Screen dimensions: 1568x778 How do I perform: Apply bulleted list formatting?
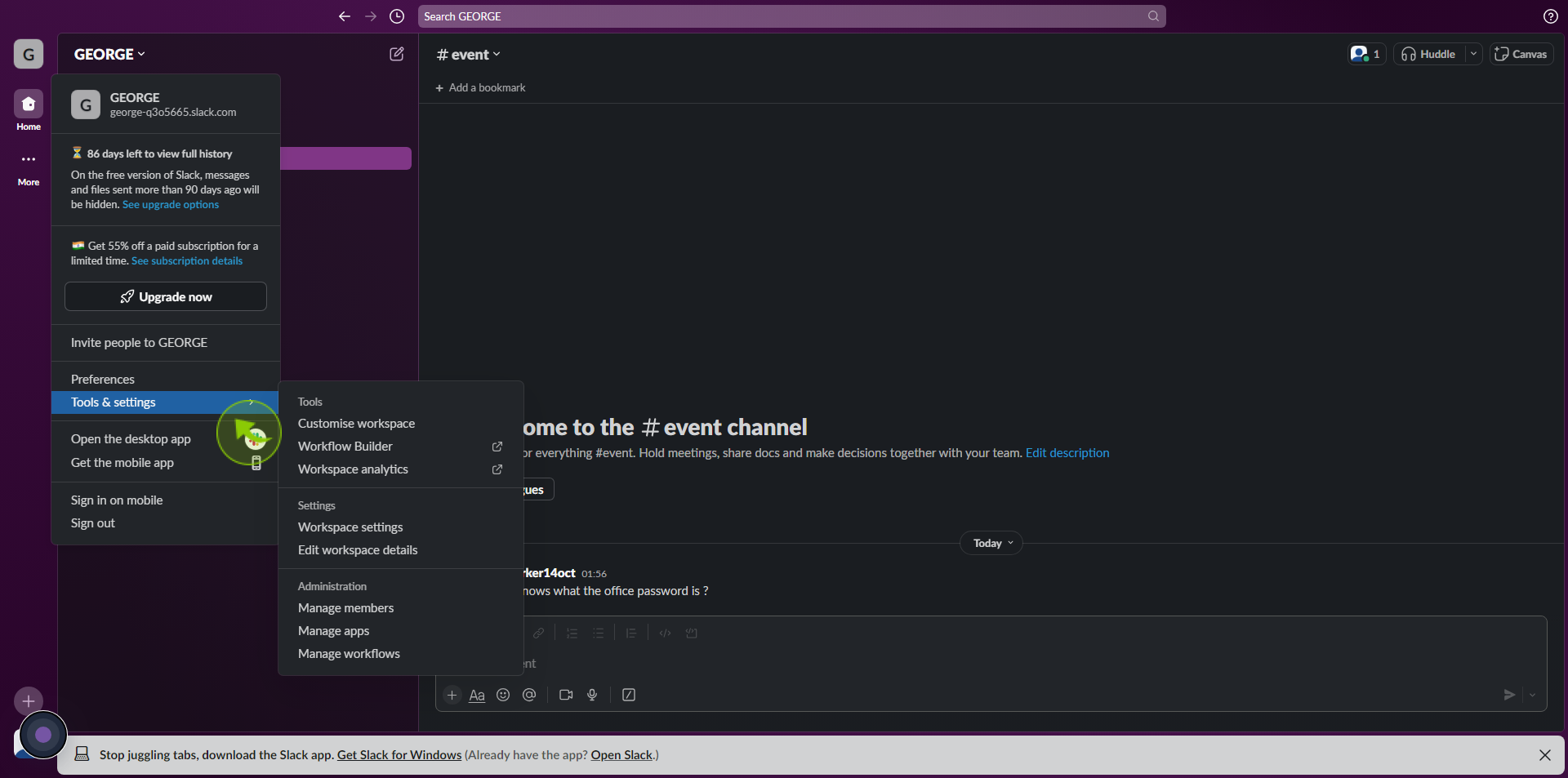599,633
